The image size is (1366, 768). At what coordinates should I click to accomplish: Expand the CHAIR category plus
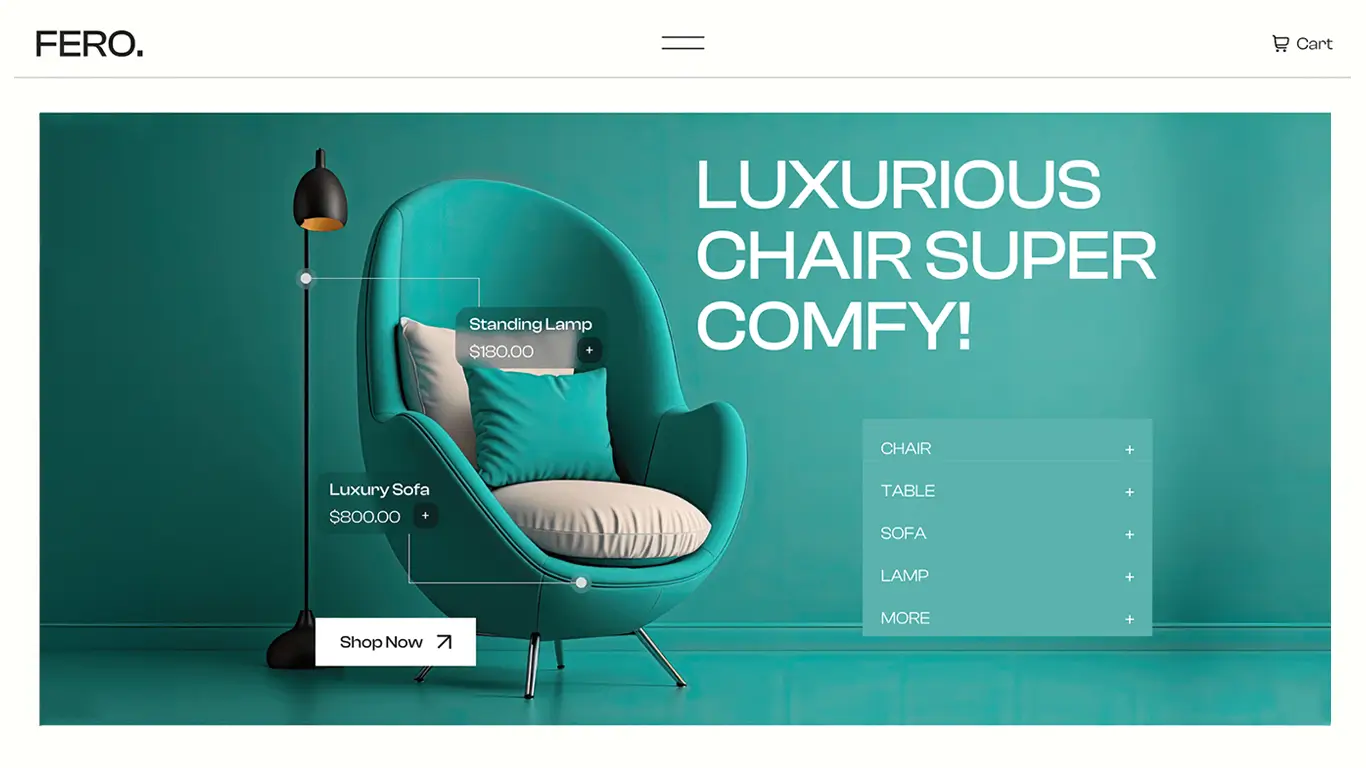[x=1129, y=450]
